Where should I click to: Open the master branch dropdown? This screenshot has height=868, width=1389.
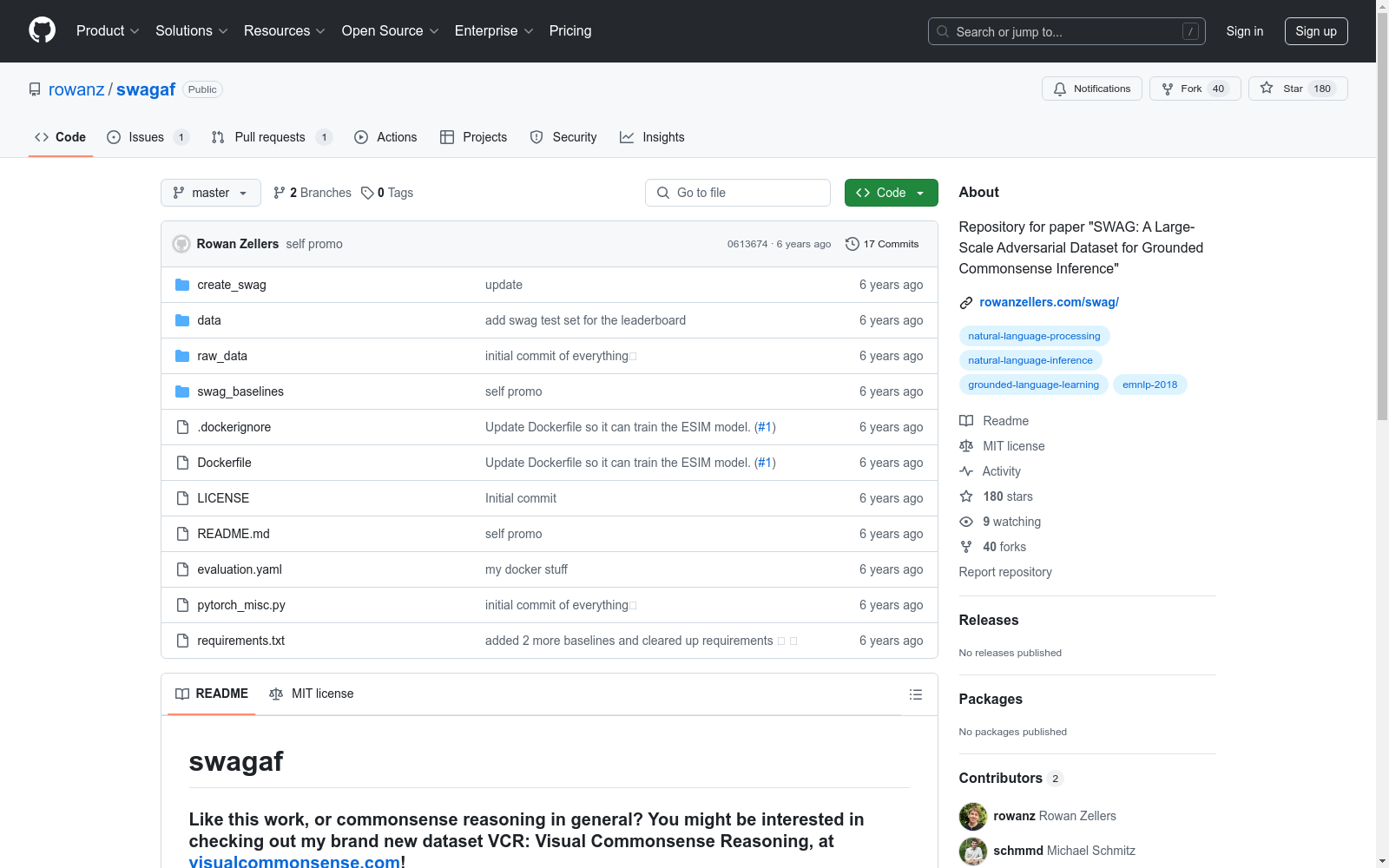211,193
